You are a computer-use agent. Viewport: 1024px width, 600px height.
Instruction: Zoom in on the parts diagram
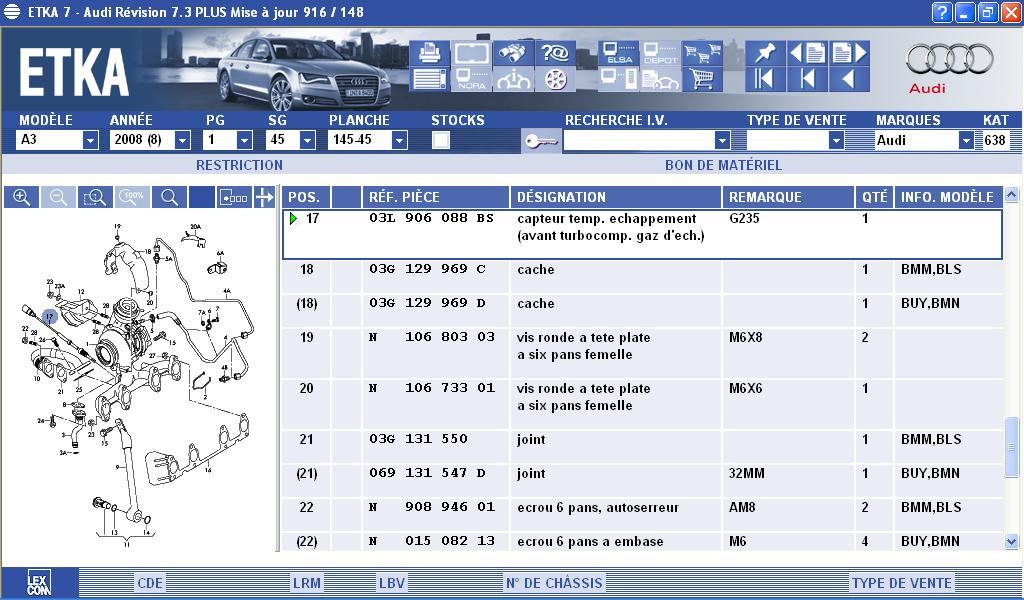pos(22,197)
